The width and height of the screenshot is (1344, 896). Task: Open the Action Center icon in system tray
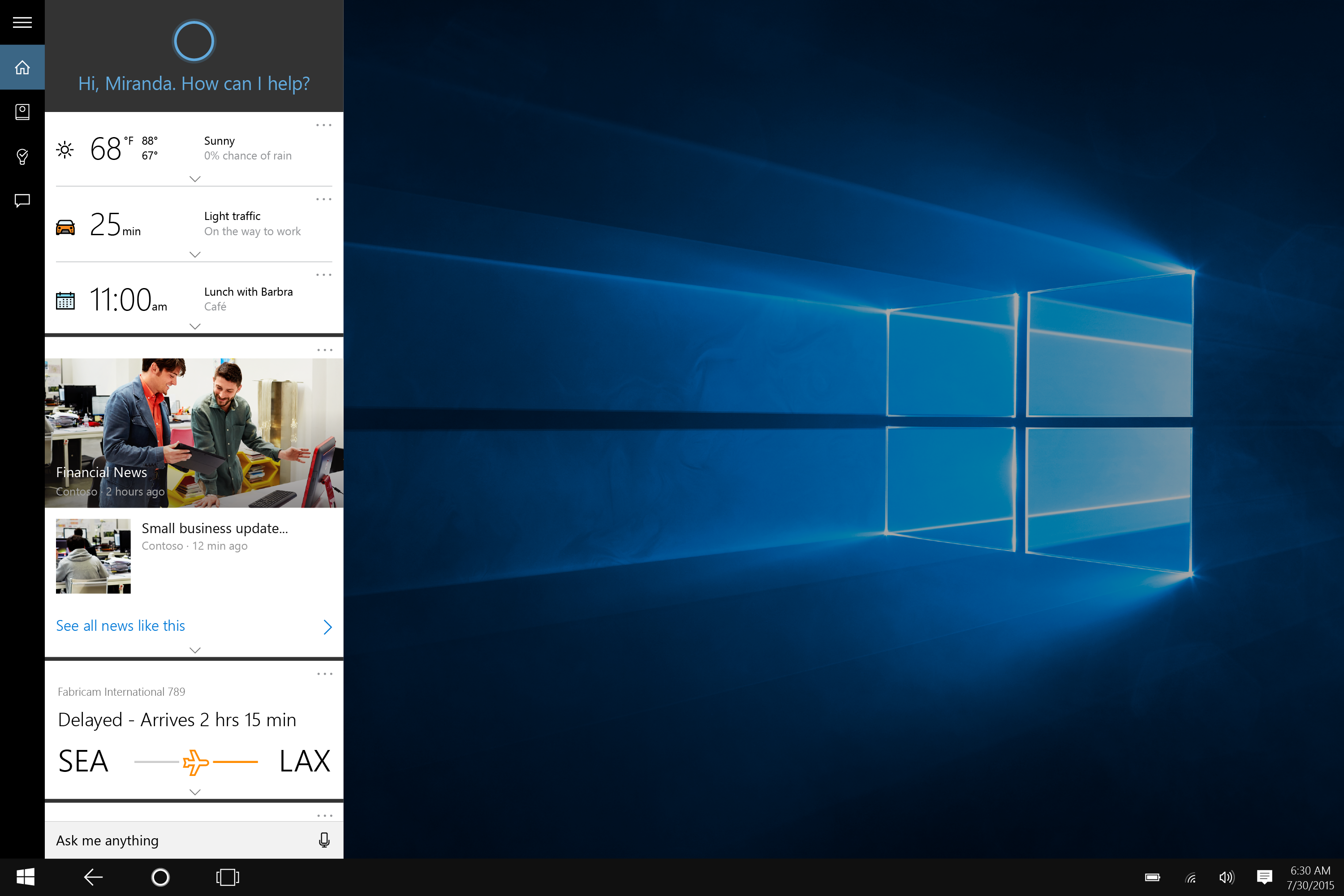(1264, 877)
